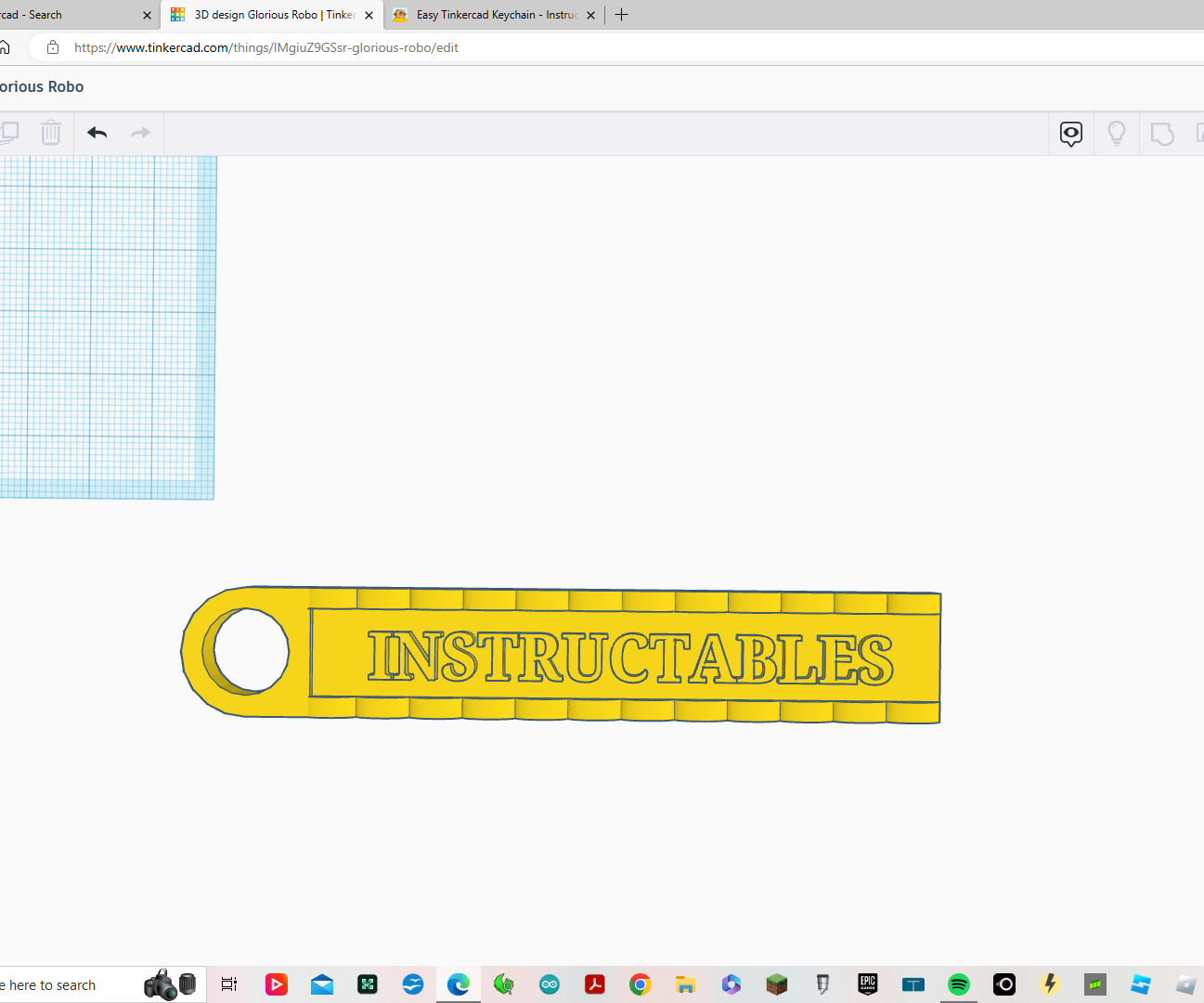Redo the last action
Viewport: 1204px width, 1003px height.
139,133
